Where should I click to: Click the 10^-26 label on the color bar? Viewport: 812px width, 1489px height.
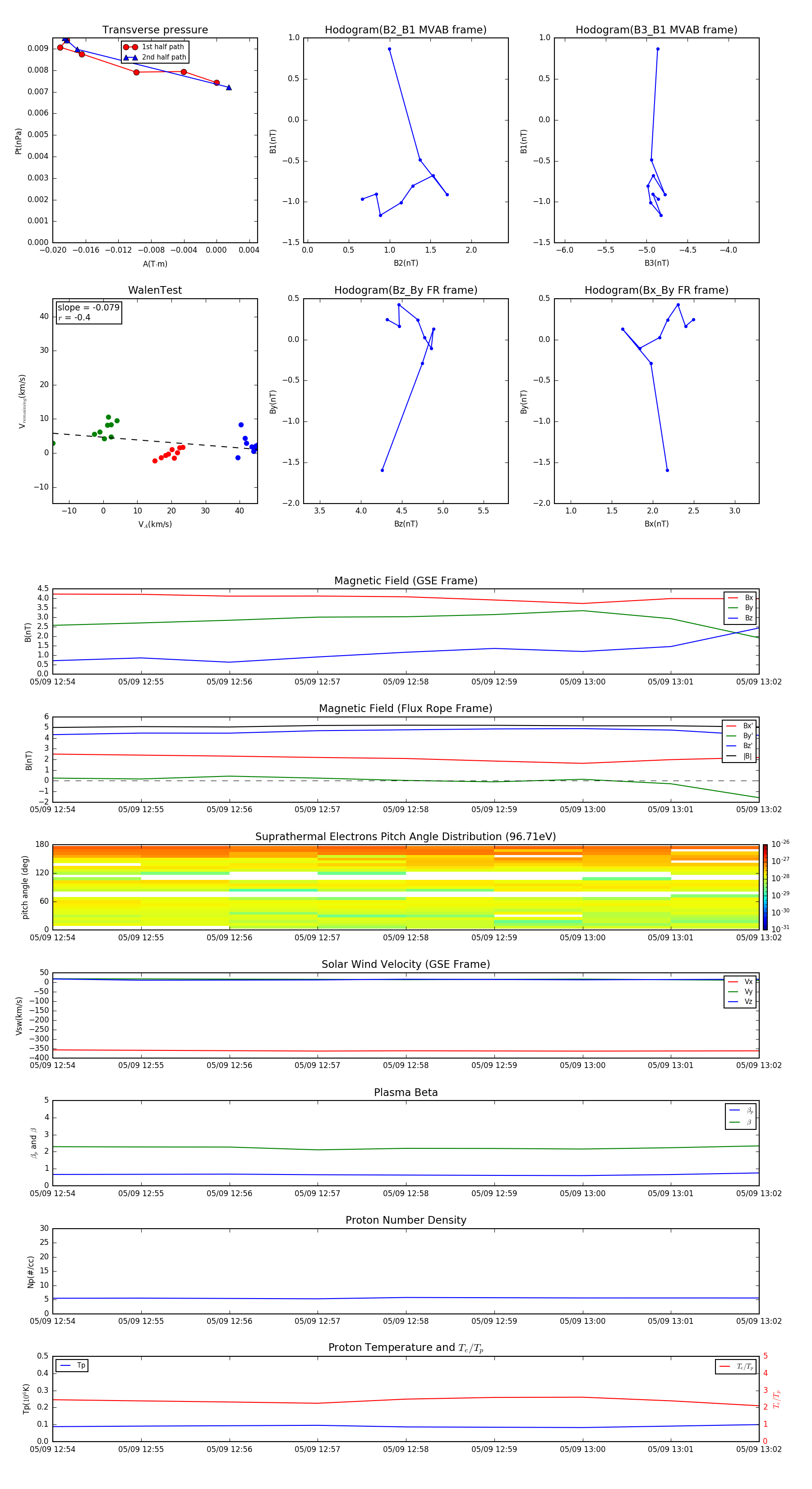[x=780, y=844]
